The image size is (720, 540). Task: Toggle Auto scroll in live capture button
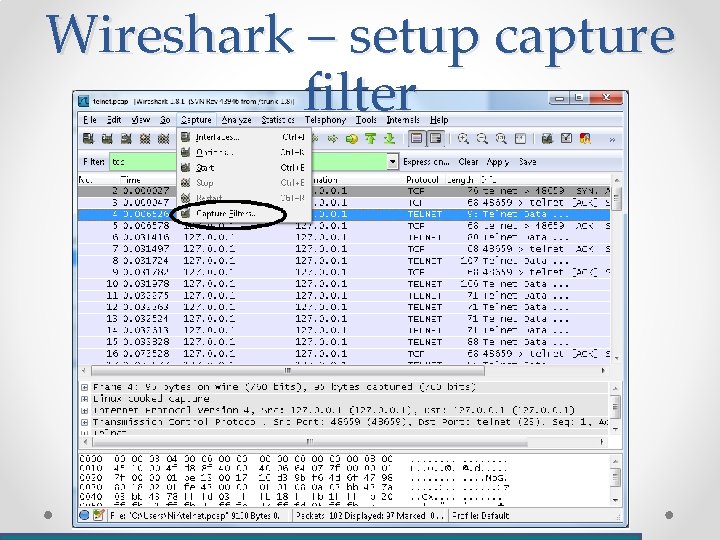click(x=435, y=138)
